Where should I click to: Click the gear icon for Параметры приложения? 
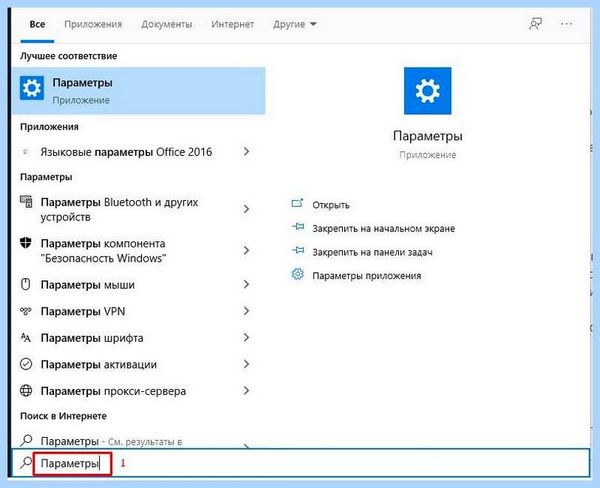[298, 274]
